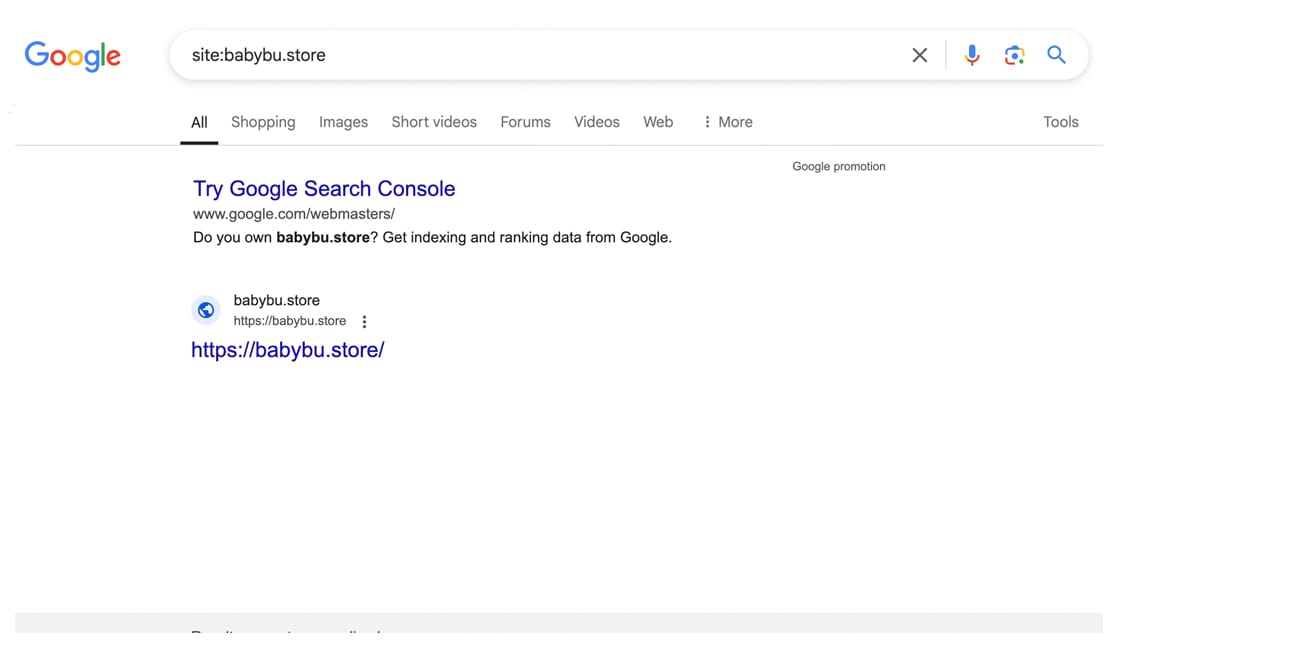Switch to the Shopping tab
This screenshot has width=1291, height=658.
pyautogui.click(x=263, y=122)
